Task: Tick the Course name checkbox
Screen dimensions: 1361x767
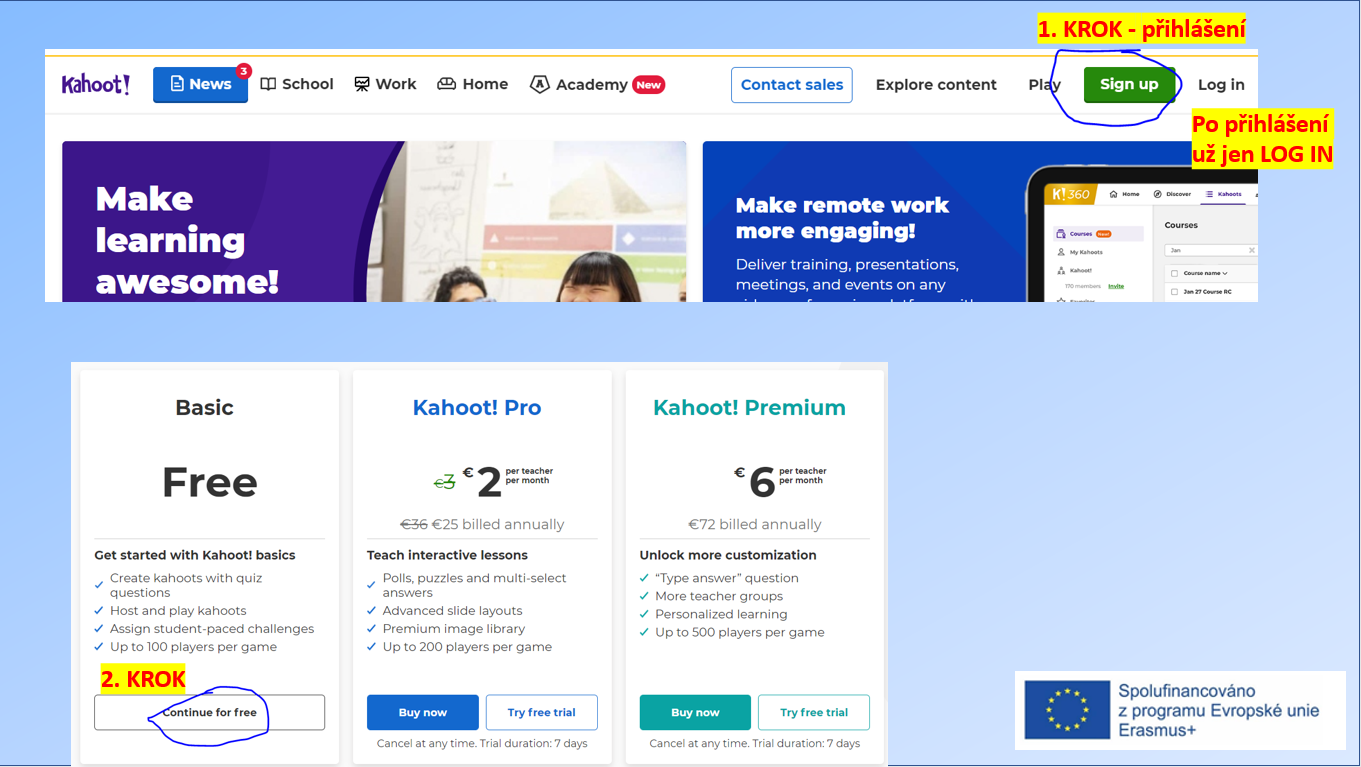Action: (x=1174, y=273)
